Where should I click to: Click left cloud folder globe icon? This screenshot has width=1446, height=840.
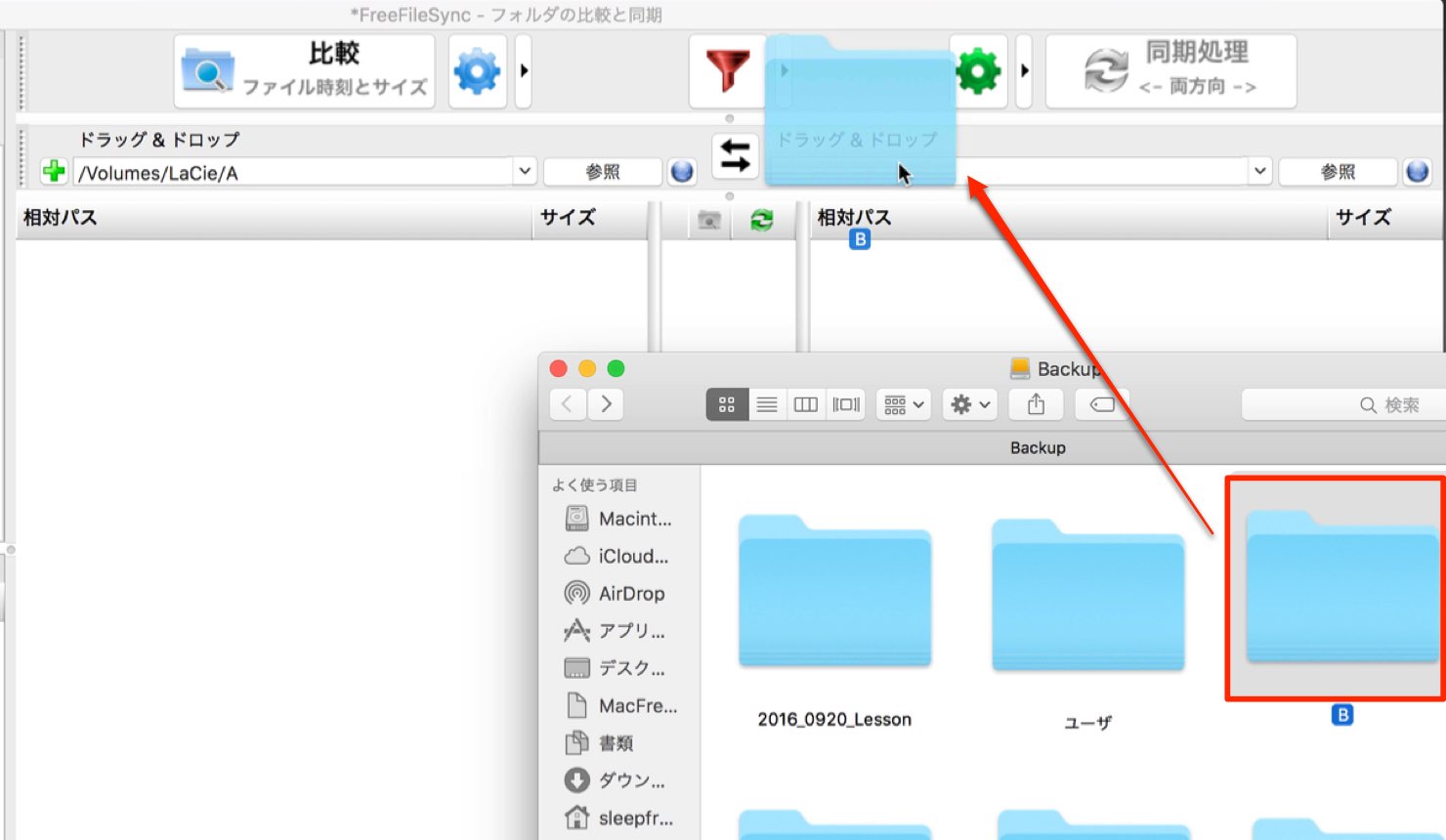click(x=682, y=172)
